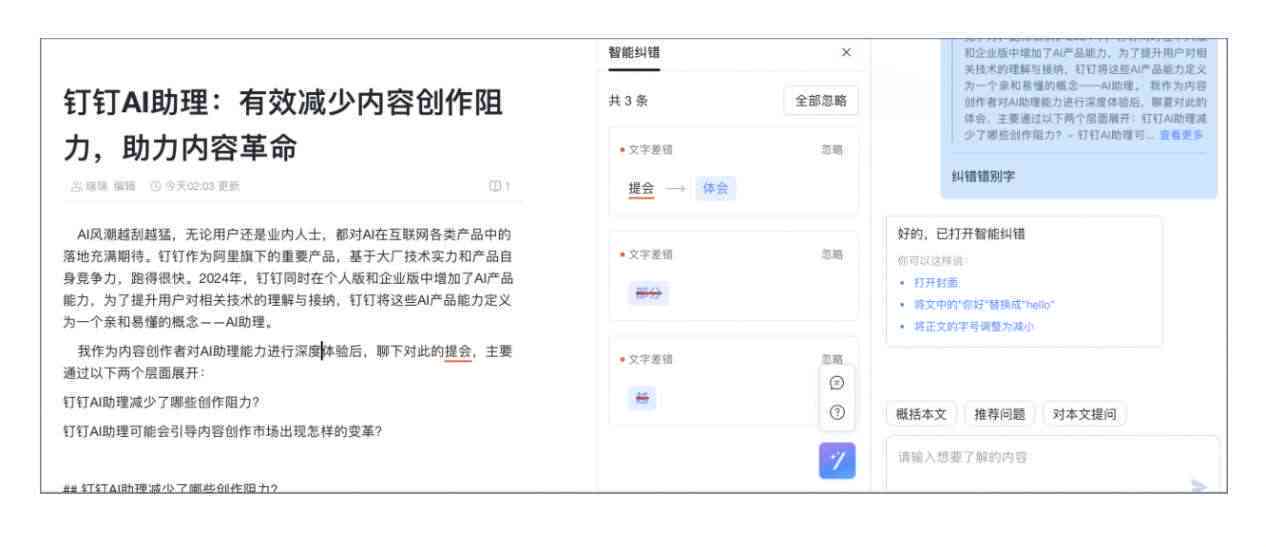Click the 推荐问题 chip
1266x547 pixels.
(x=1000, y=414)
